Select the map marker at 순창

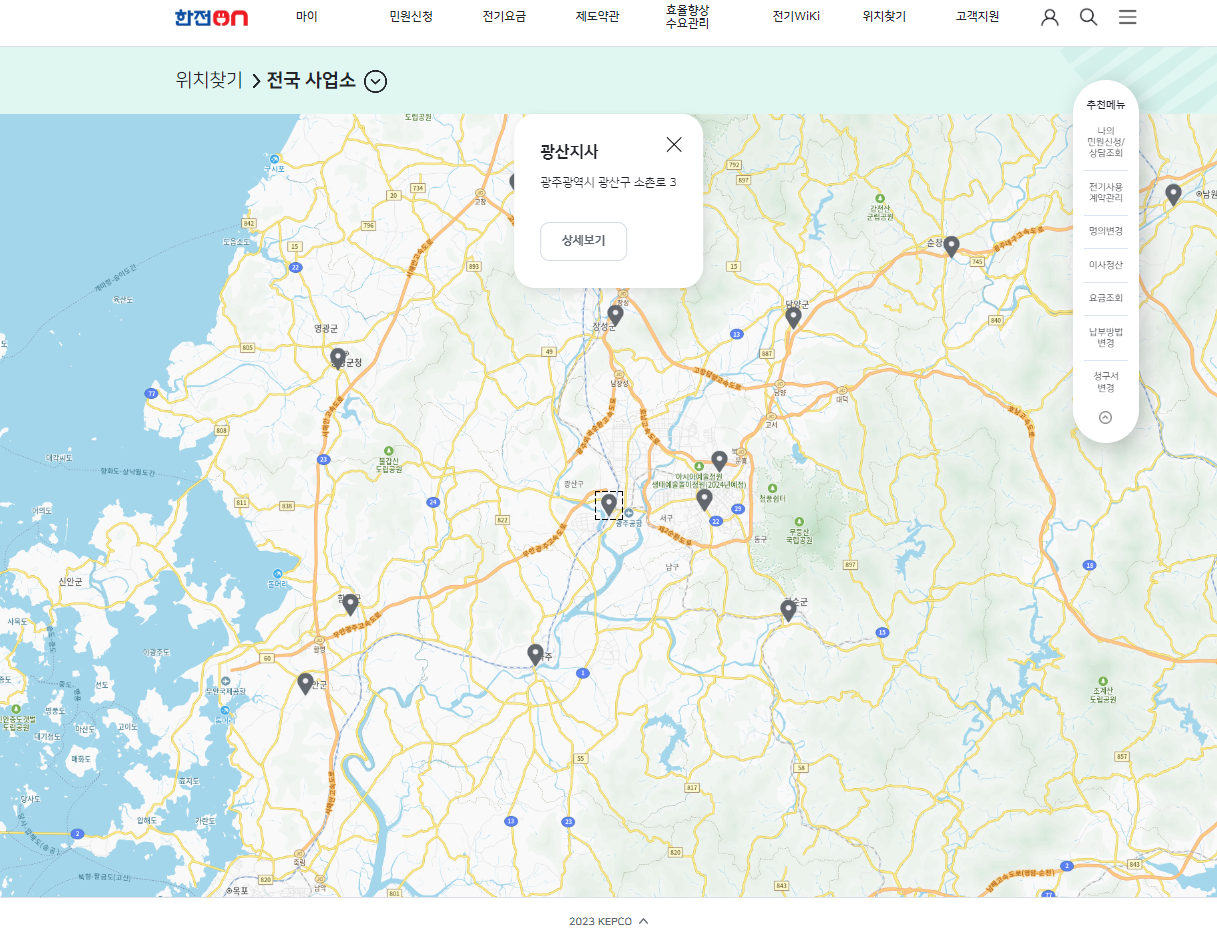coord(952,246)
